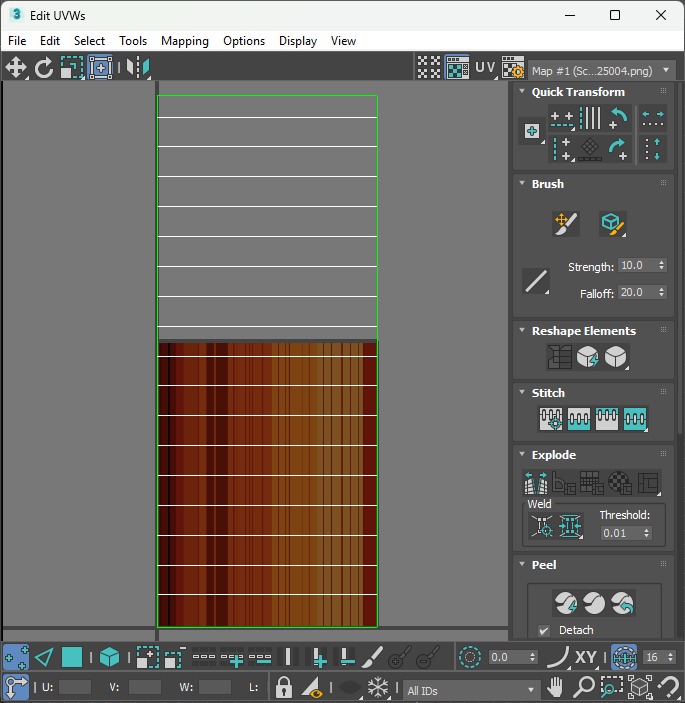The width and height of the screenshot is (685, 703).
Task: Open the Map #1 texture dropdown
Action: (602, 70)
